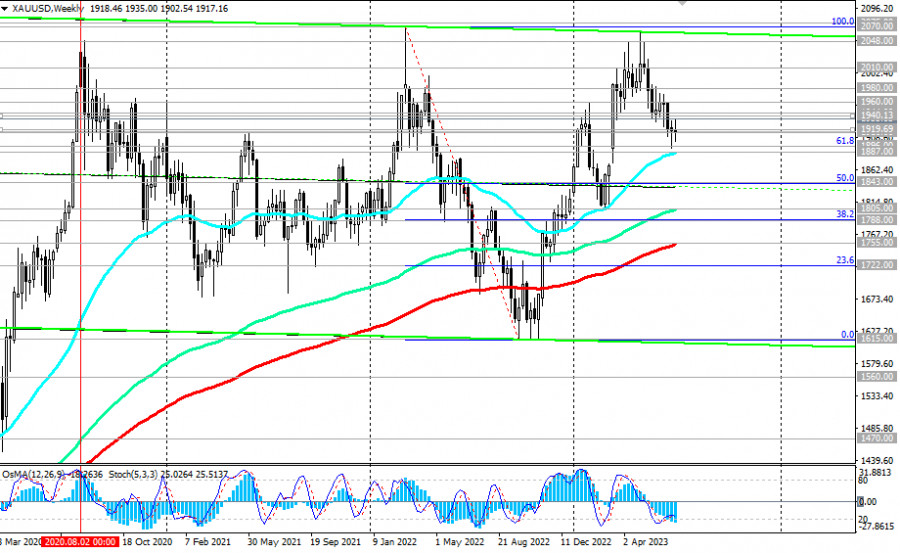This screenshot has width=900, height=553.
Task: Click the 18 Oct 2020 date label
Action: 147,542
